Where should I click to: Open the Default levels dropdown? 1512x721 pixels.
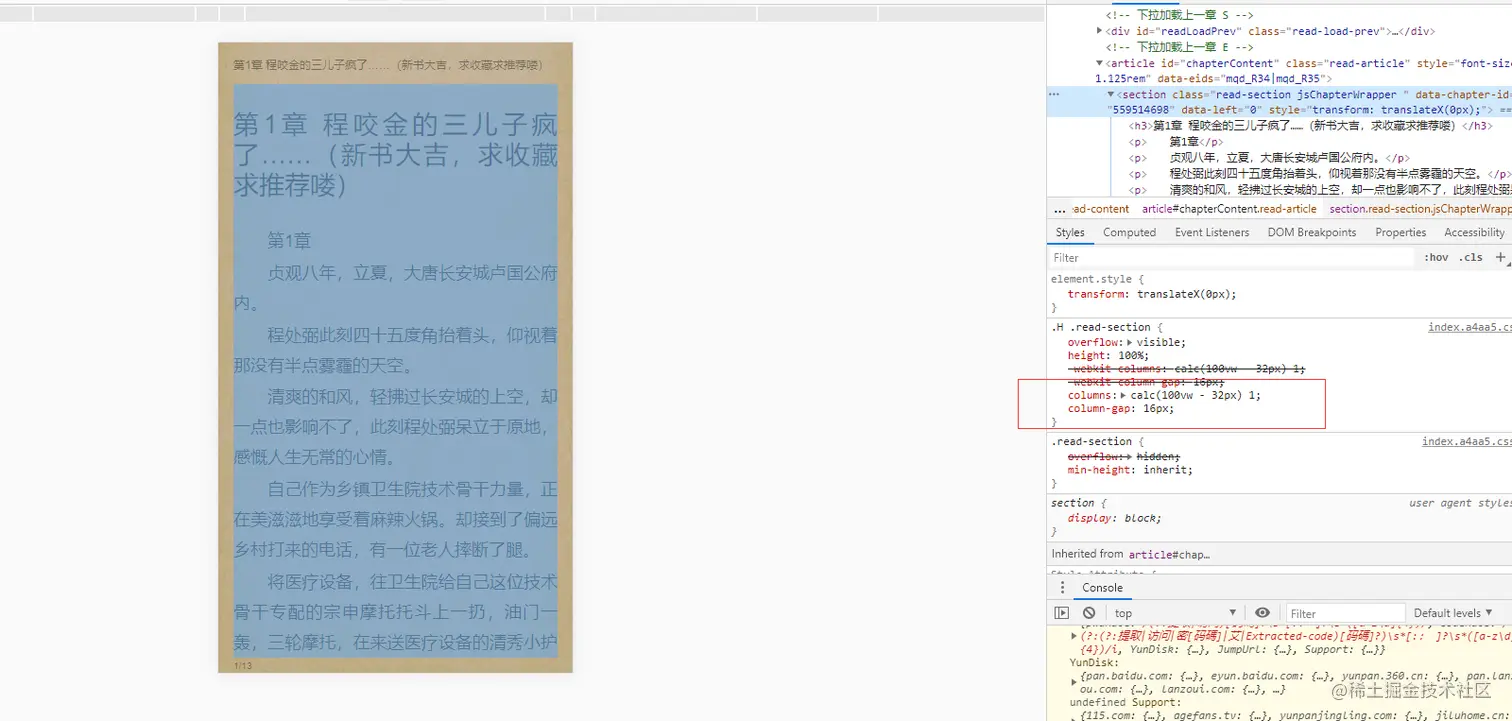[x=1453, y=613]
